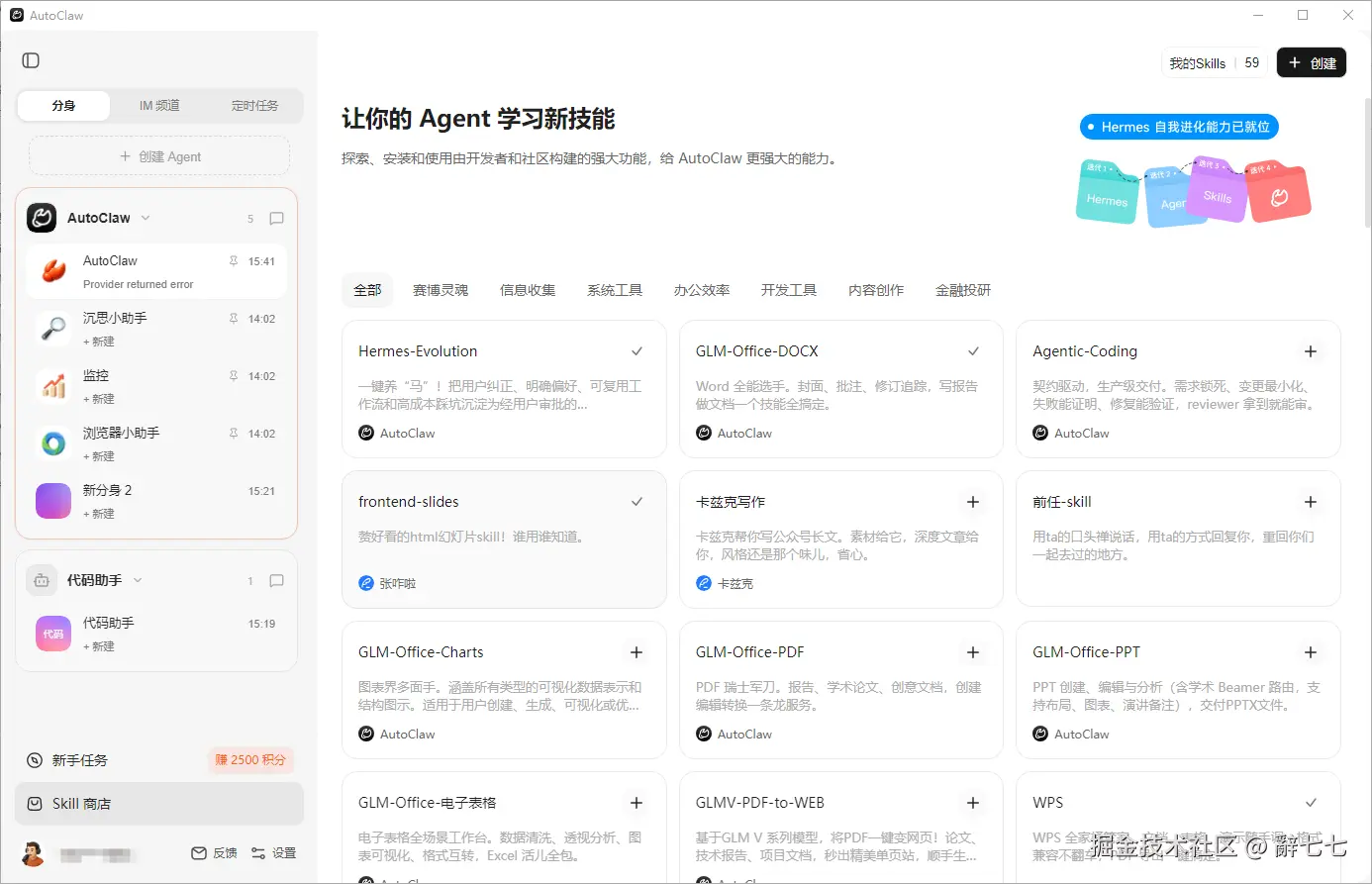Add GLM-Office-PPT with plus icon

point(1311,652)
